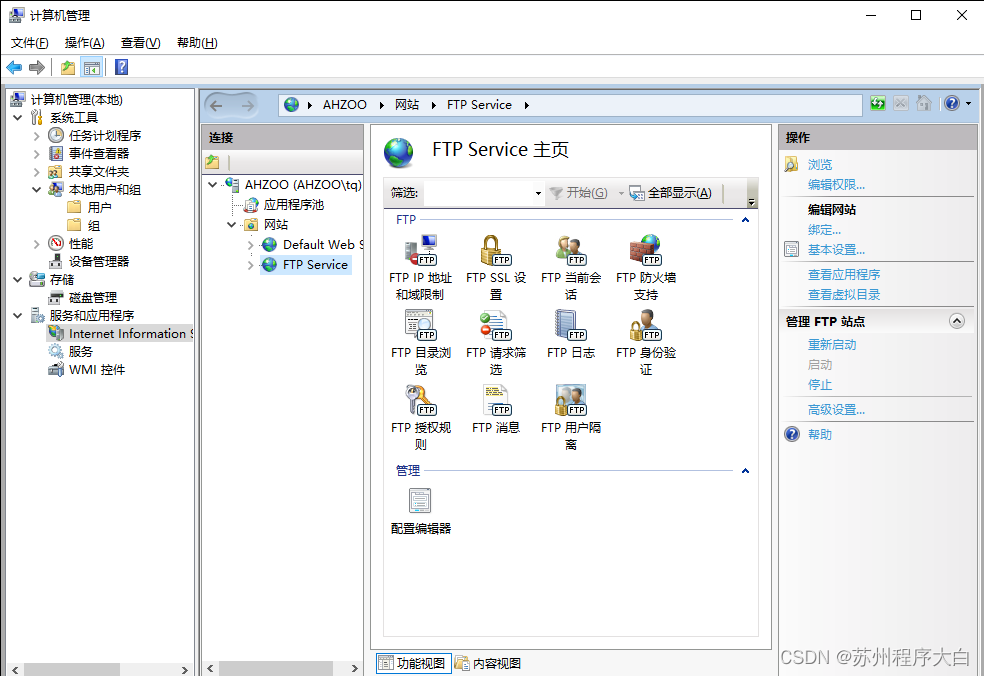Click the help dropdown arrow beside the question mark
This screenshot has height=676, width=984.
coord(969,104)
